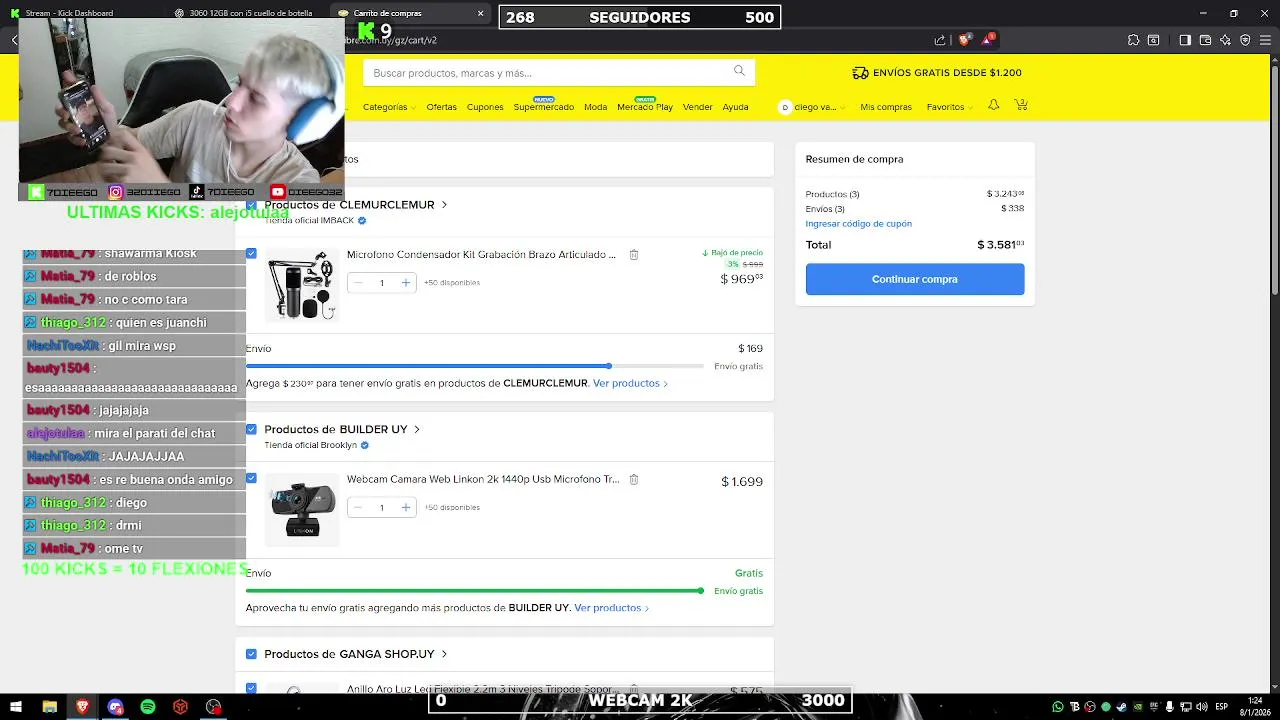Open the diego account dropdown
Image resolution: width=1280 pixels, height=720 pixels.
813,107
